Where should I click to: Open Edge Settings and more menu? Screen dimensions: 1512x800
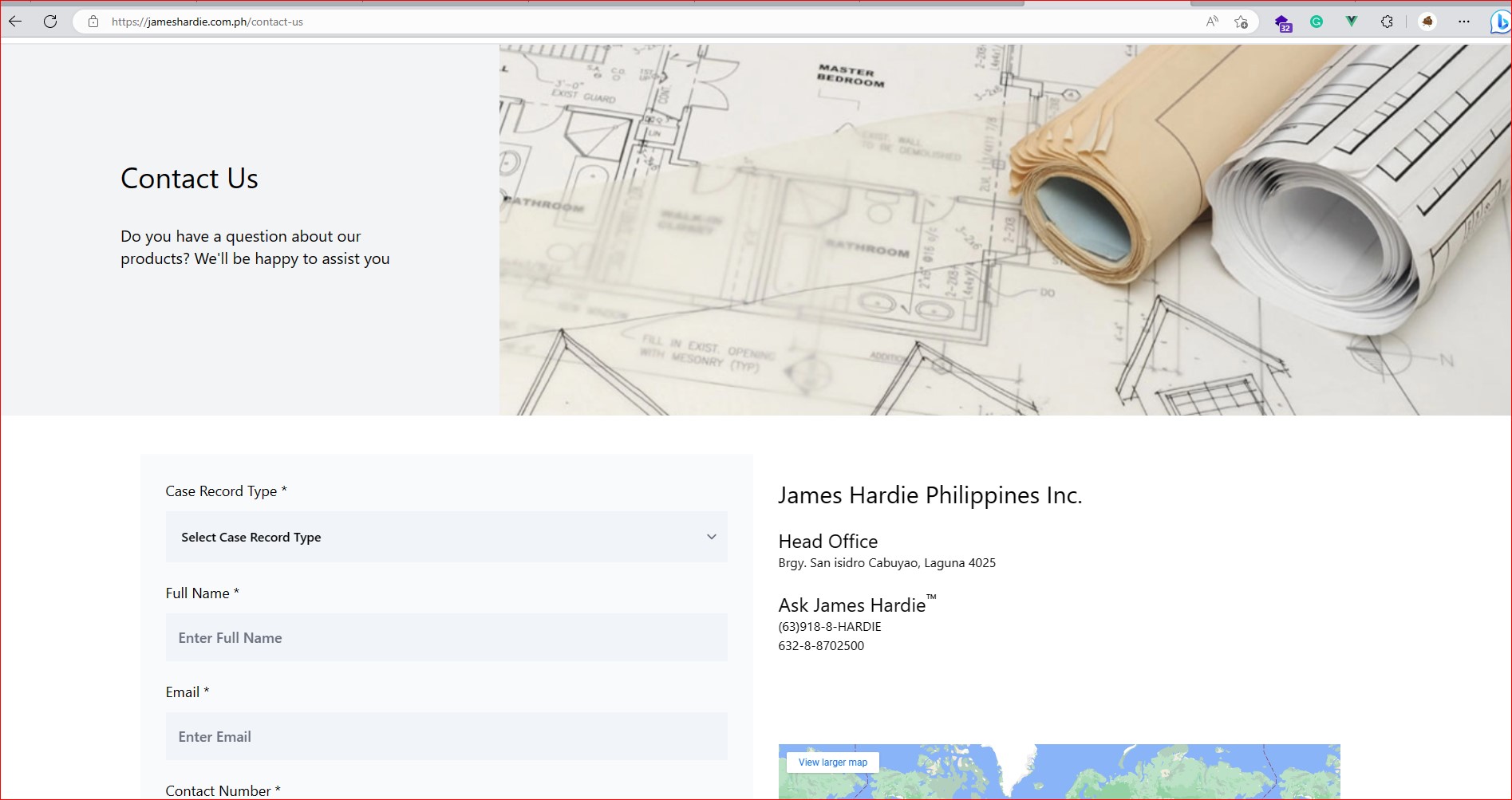(1463, 22)
